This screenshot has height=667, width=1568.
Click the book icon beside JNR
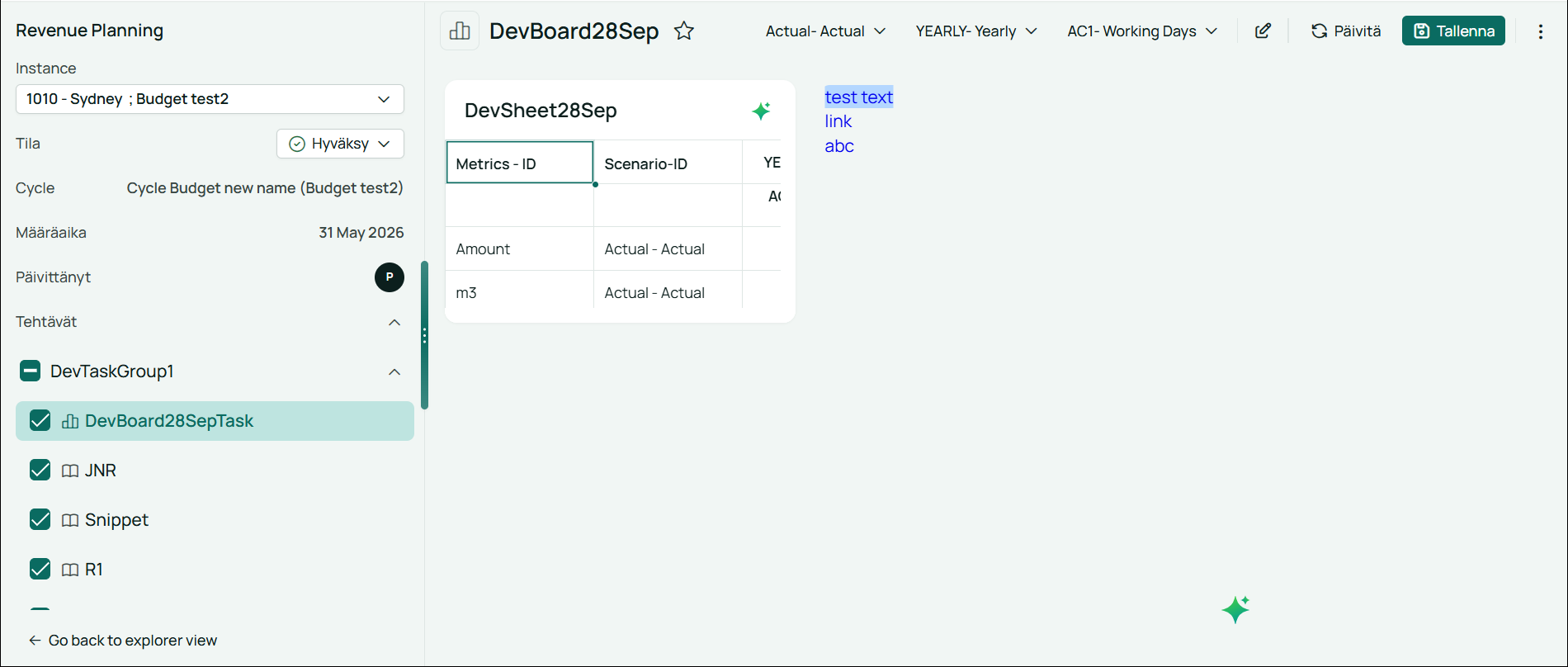pyautogui.click(x=70, y=471)
